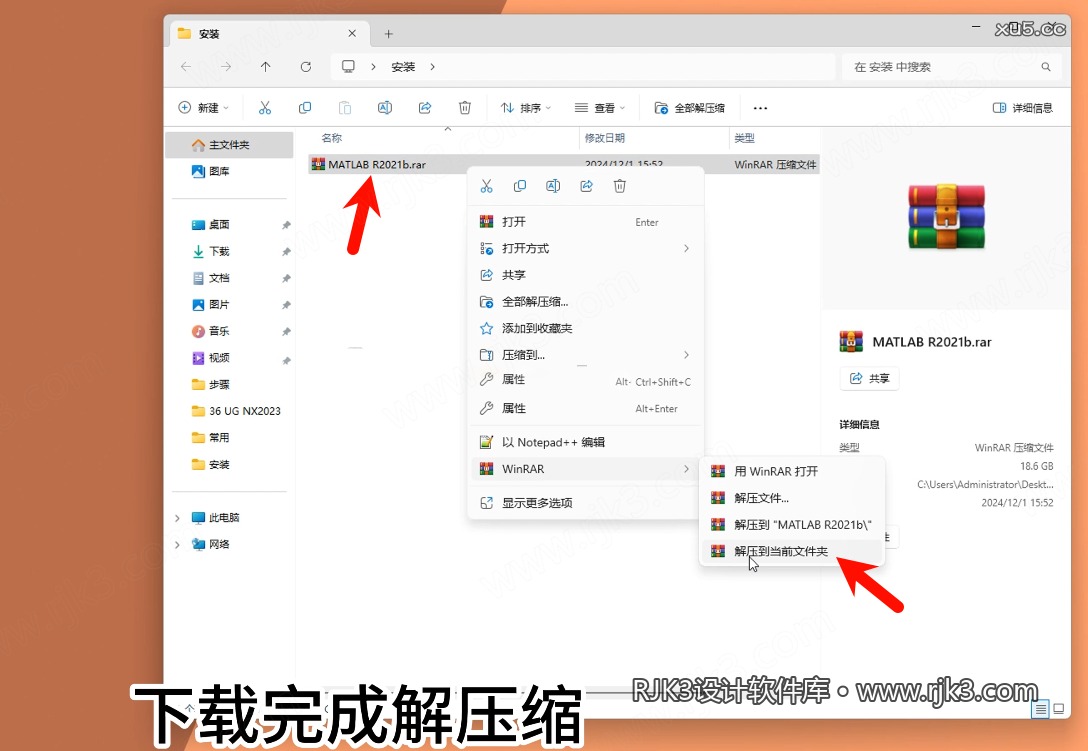Screen dimensions: 1088x751
Task: Select 共享 in the context menu
Action: click(586, 275)
